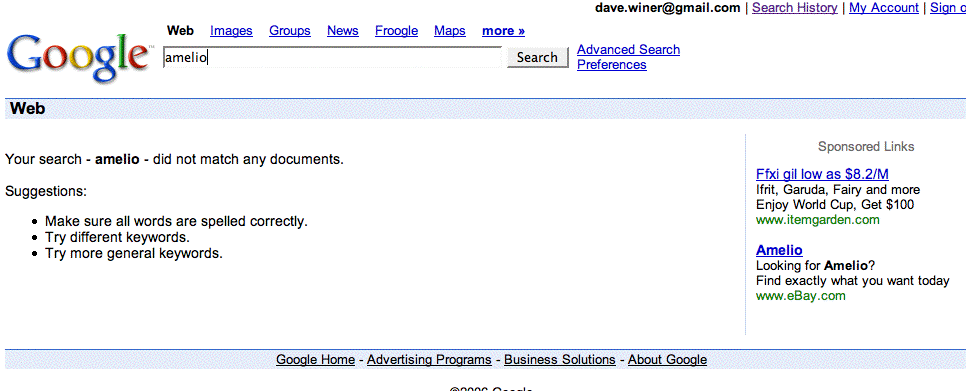Image resolution: width=966 pixels, height=391 pixels.
Task: Open search Preferences
Action: point(612,65)
